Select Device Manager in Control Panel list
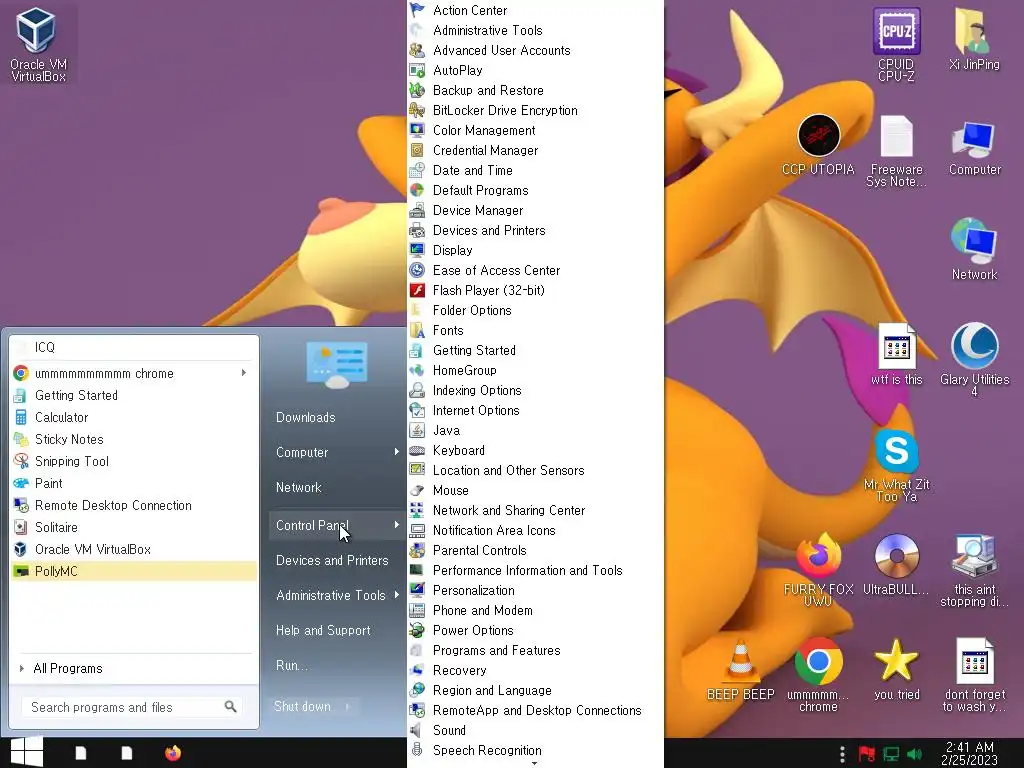Viewport: 1024px width, 768px height. point(477,210)
